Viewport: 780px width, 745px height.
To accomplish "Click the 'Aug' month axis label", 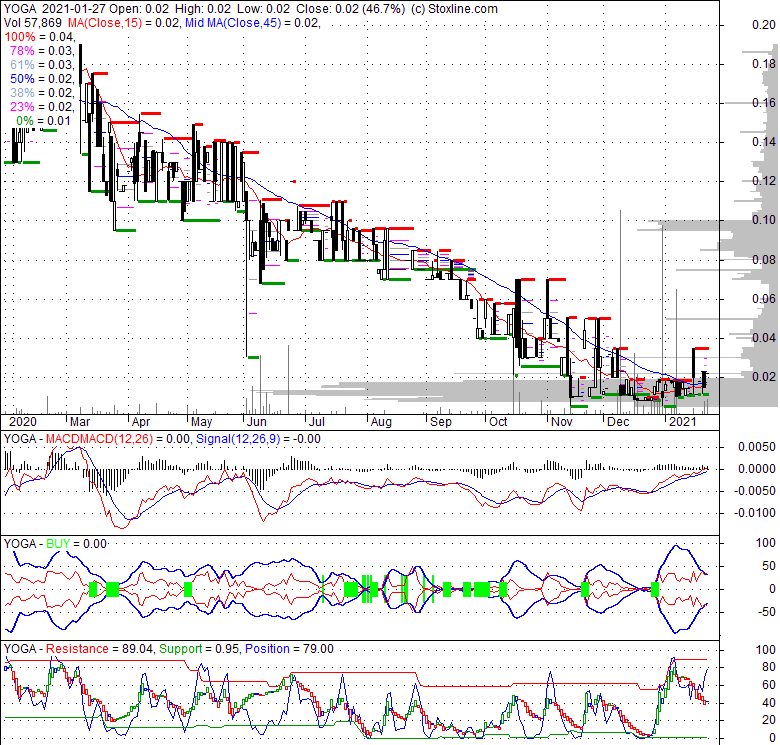I will click(382, 422).
